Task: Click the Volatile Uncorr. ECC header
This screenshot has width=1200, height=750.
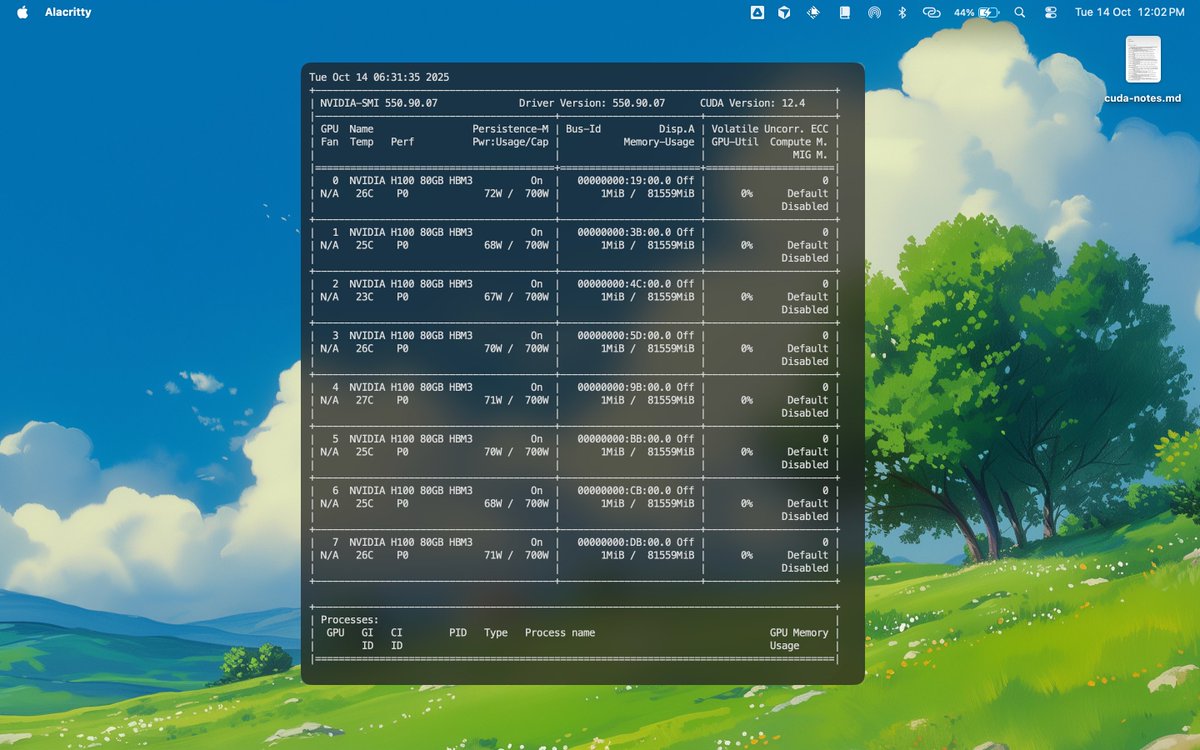Action: (770, 129)
